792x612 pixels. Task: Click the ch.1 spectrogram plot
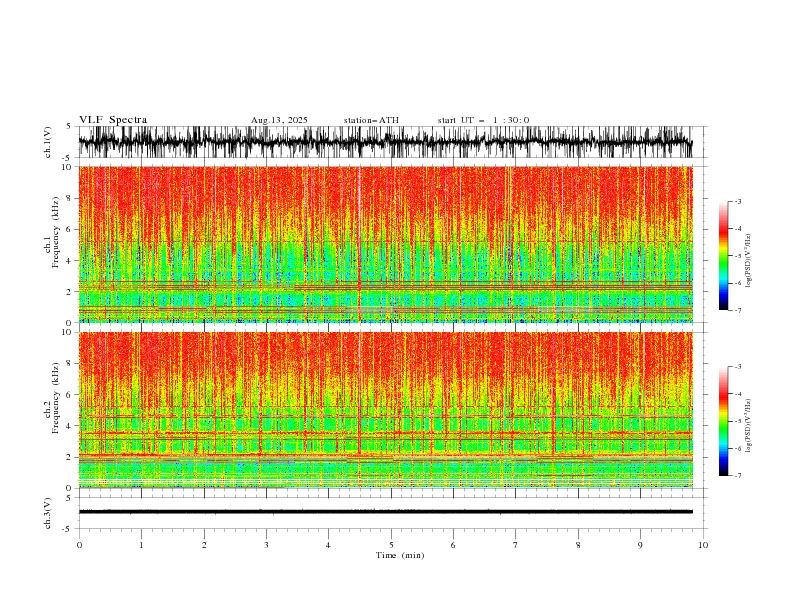[x=385, y=244]
